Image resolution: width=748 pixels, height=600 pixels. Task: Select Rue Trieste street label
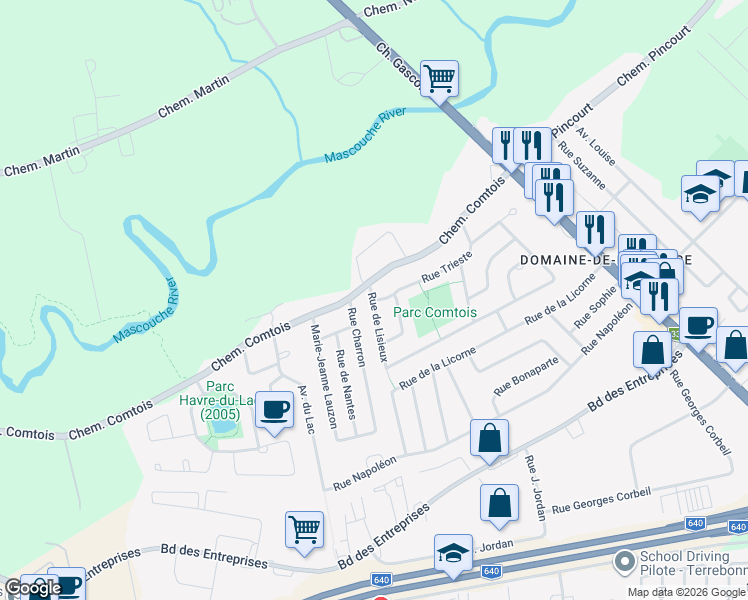(447, 267)
